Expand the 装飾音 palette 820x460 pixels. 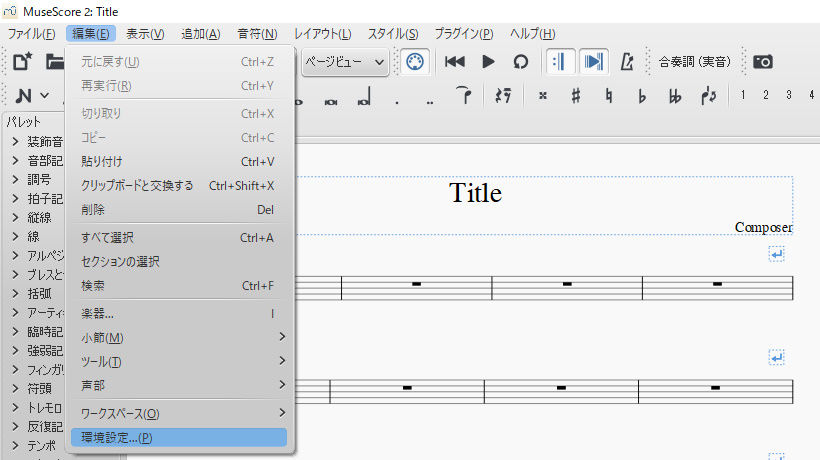[x=15, y=141]
